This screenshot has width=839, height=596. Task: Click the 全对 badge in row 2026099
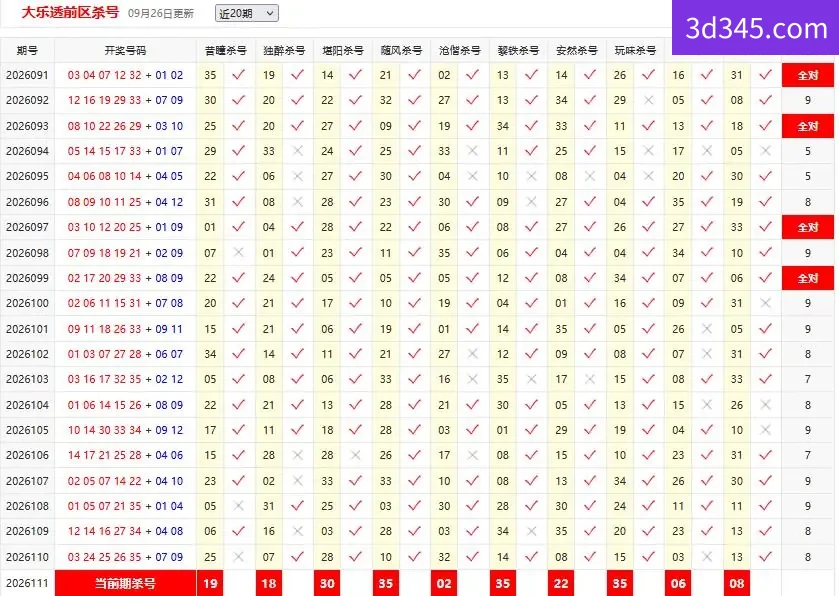click(807, 278)
